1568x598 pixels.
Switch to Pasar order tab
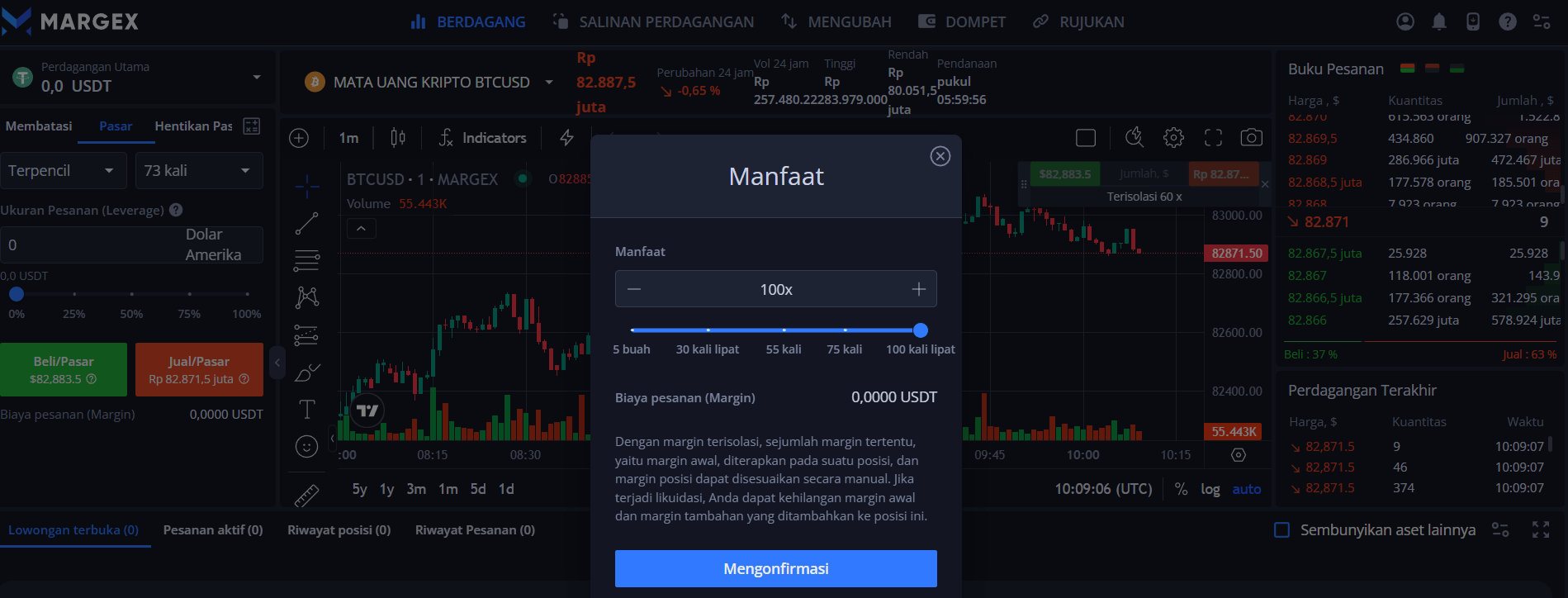coord(116,126)
